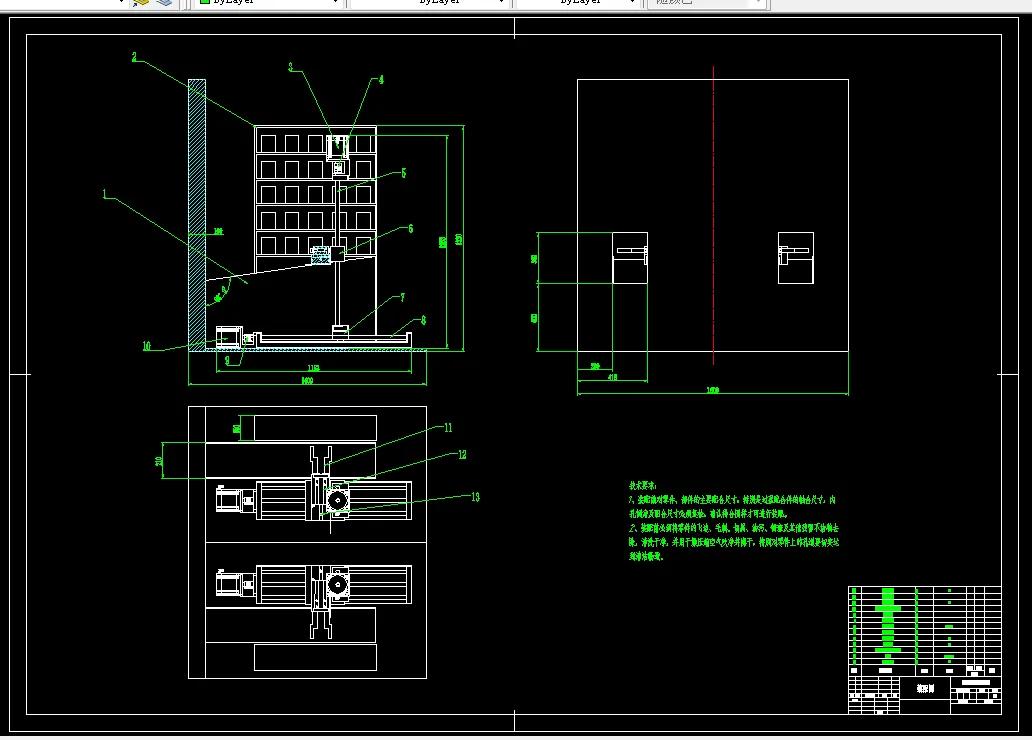Open the ByLayer color dropdown with green swatch
Screen dimensions: 1032x740
(x=269, y=3)
